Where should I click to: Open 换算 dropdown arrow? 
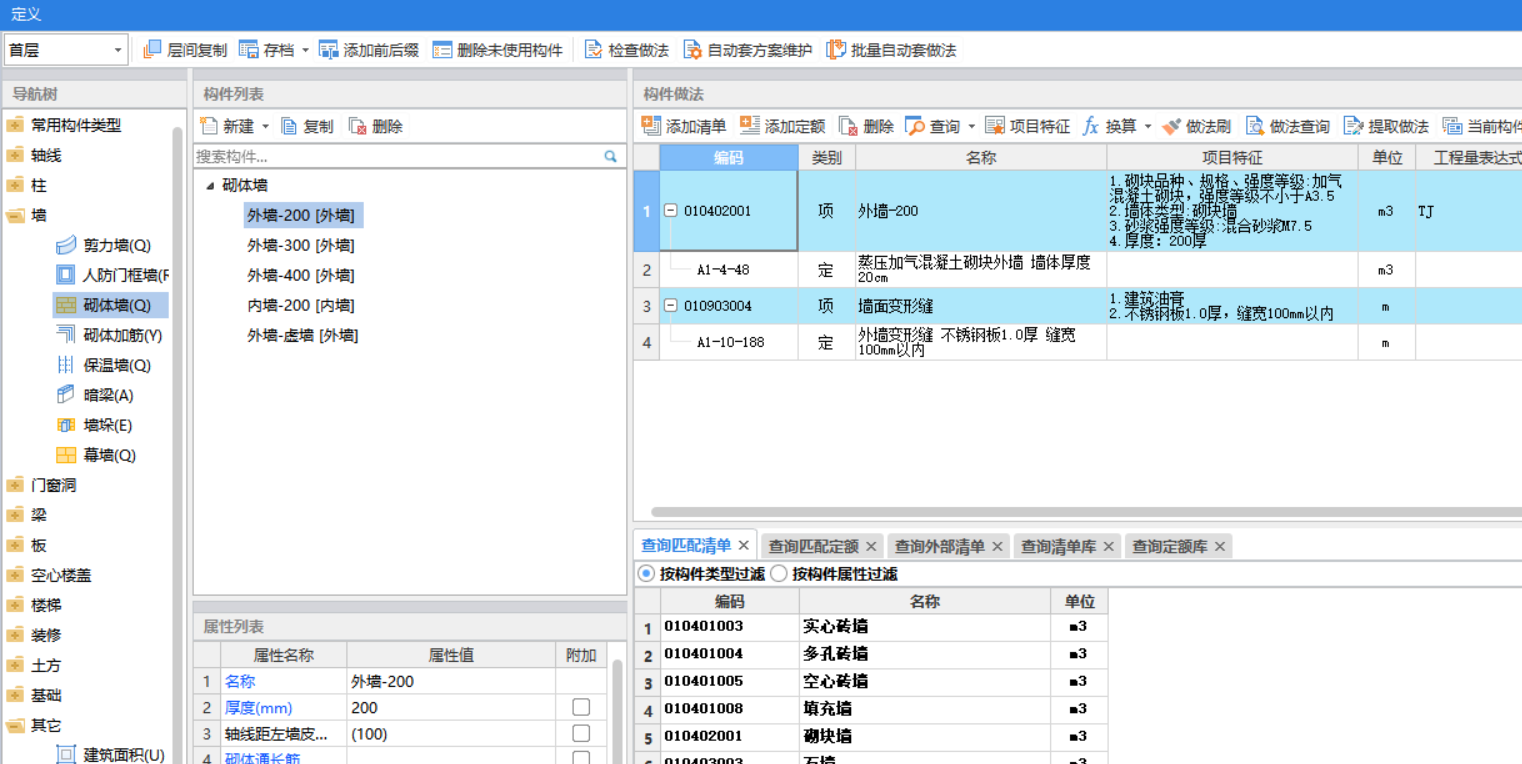point(1148,127)
